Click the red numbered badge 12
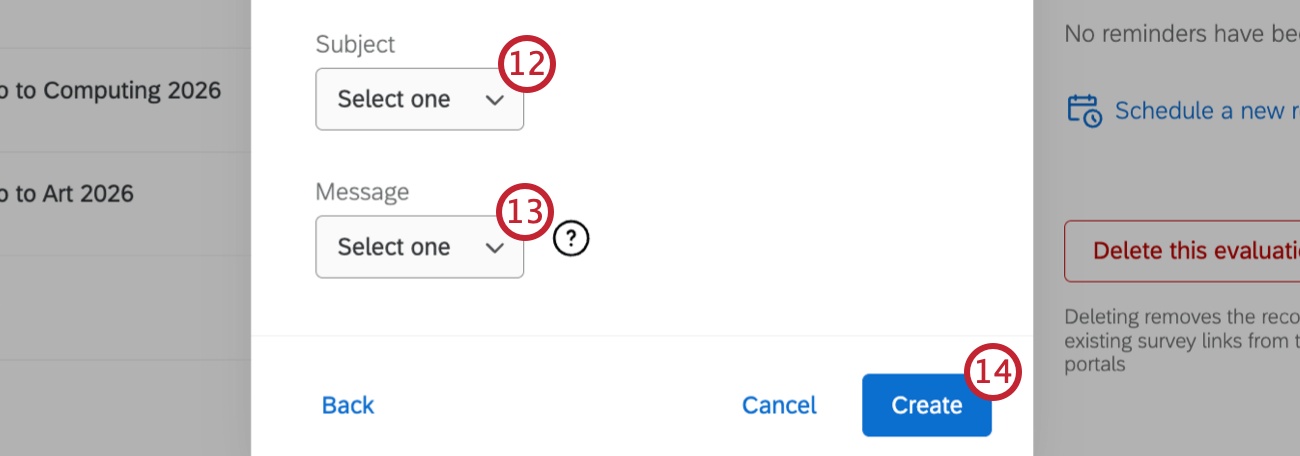Screen dimensions: 1300x456 coord(526,65)
